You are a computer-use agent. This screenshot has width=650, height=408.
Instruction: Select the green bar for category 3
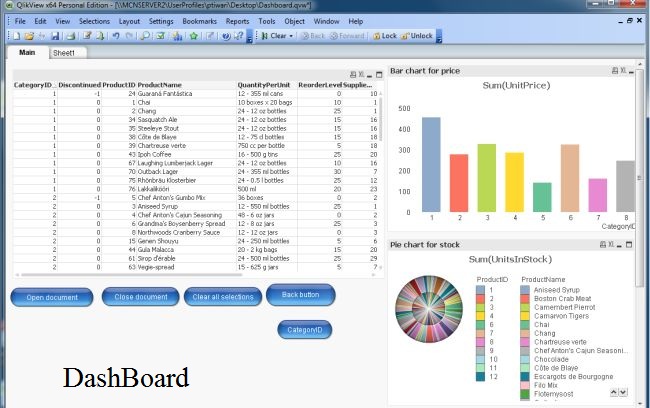487,178
